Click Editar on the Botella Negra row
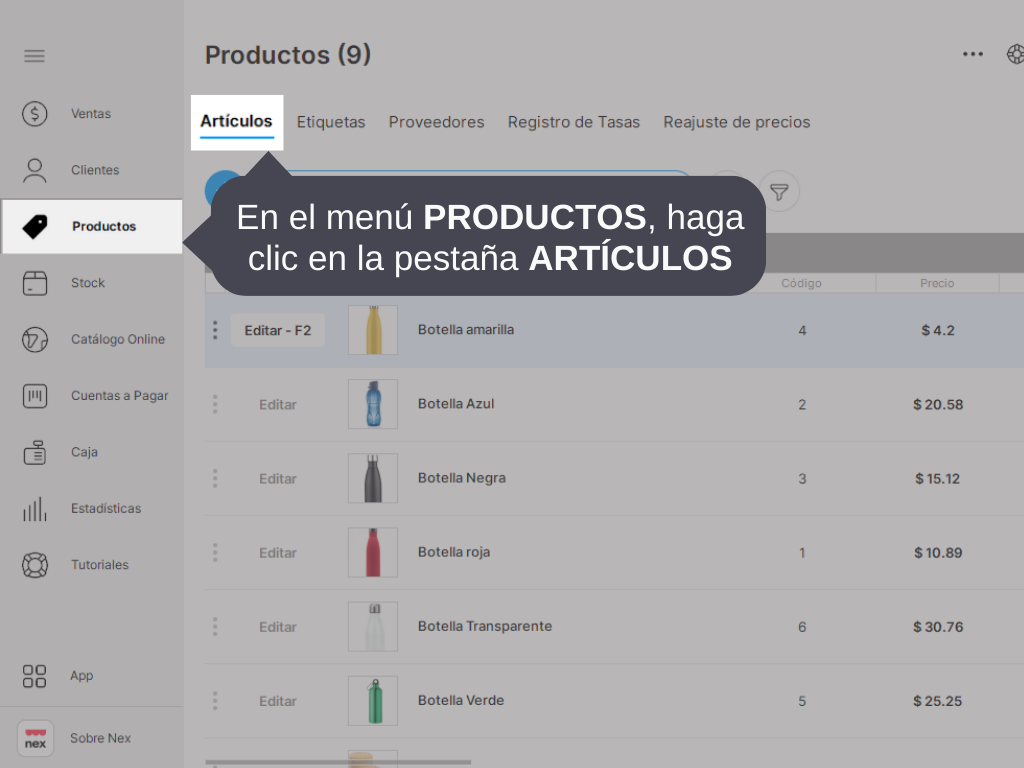Image resolution: width=1024 pixels, height=768 pixels. (277, 478)
